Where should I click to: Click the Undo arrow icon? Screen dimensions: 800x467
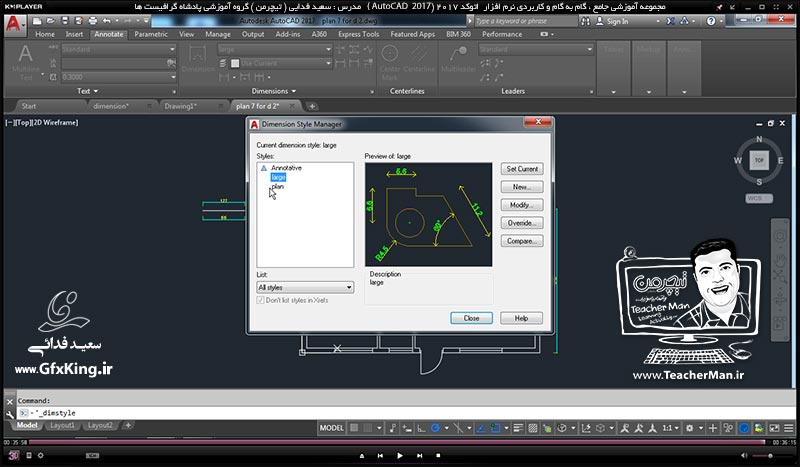click(106, 21)
